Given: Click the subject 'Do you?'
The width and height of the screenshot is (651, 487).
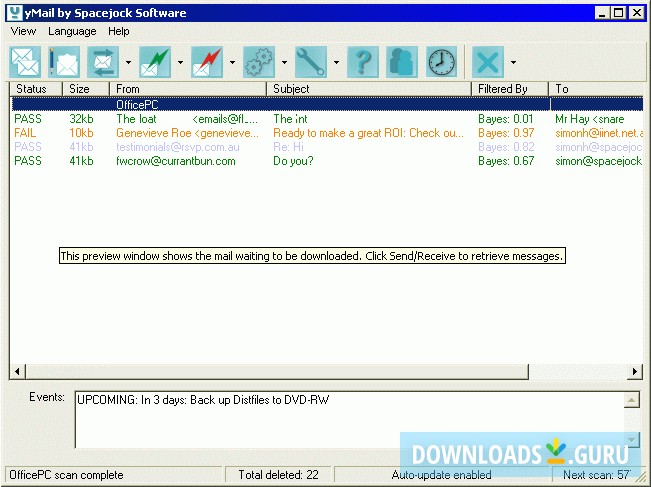Looking at the screenshot, I should coord(293,161).
